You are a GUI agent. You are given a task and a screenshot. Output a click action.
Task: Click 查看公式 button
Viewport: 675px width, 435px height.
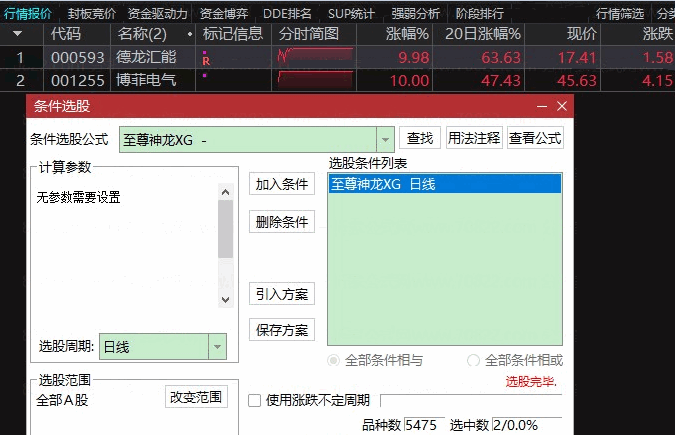click(535, 138)
